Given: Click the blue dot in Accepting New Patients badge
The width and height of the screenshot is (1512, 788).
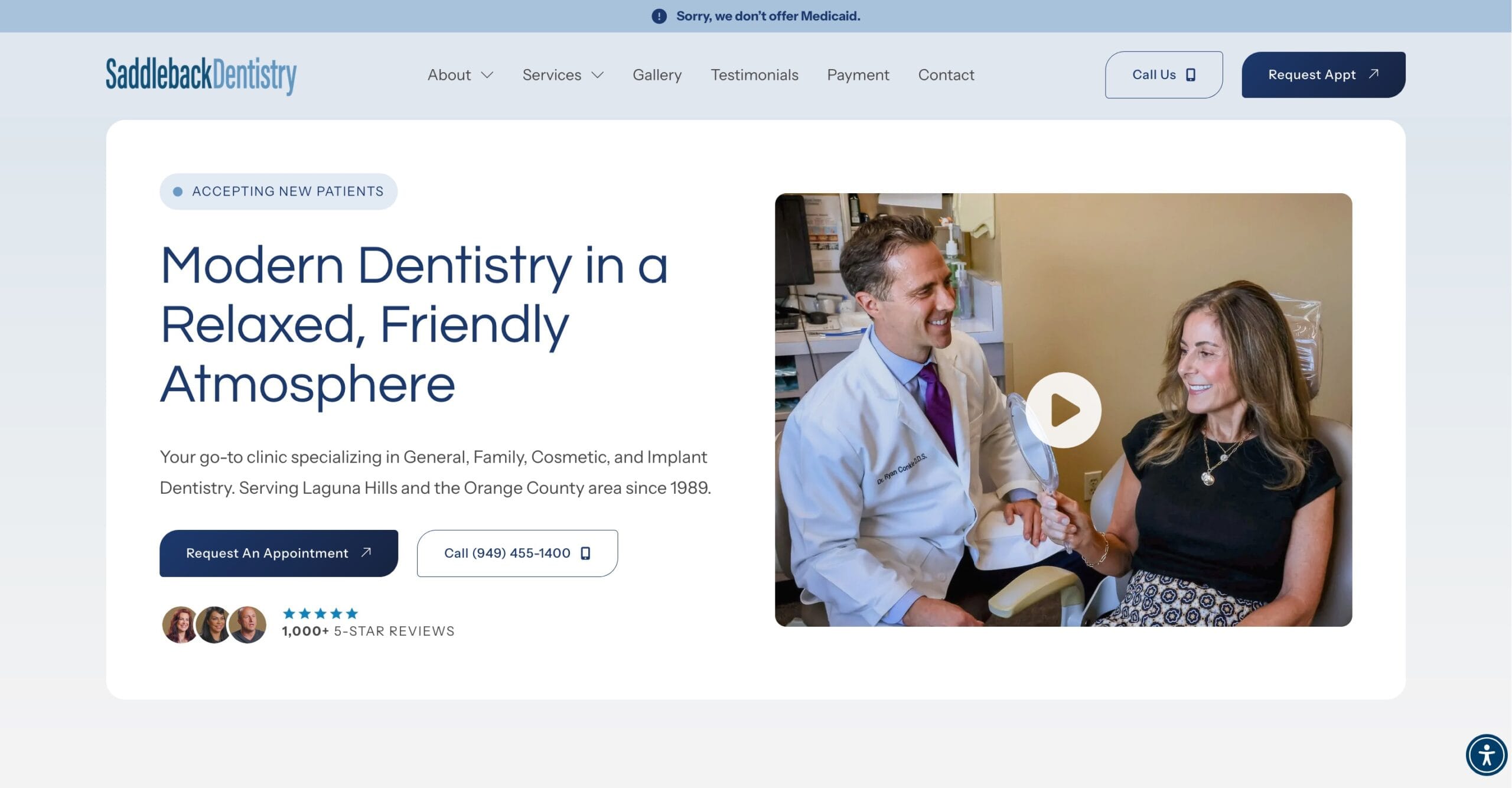Looking at the screenshot, I should click(x=177, y=191).
